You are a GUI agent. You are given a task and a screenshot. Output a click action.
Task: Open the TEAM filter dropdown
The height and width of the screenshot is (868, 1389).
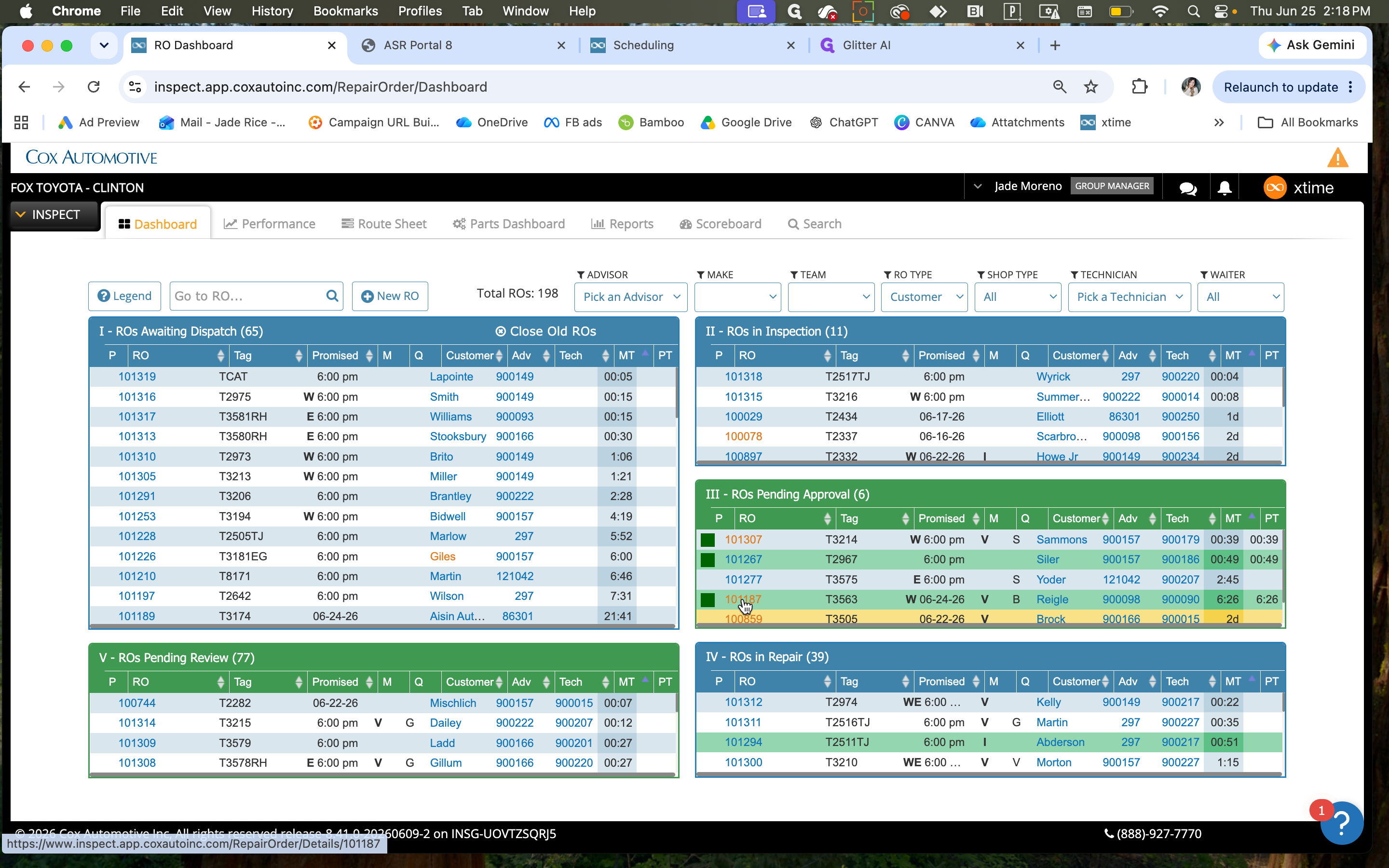(831, 297)
